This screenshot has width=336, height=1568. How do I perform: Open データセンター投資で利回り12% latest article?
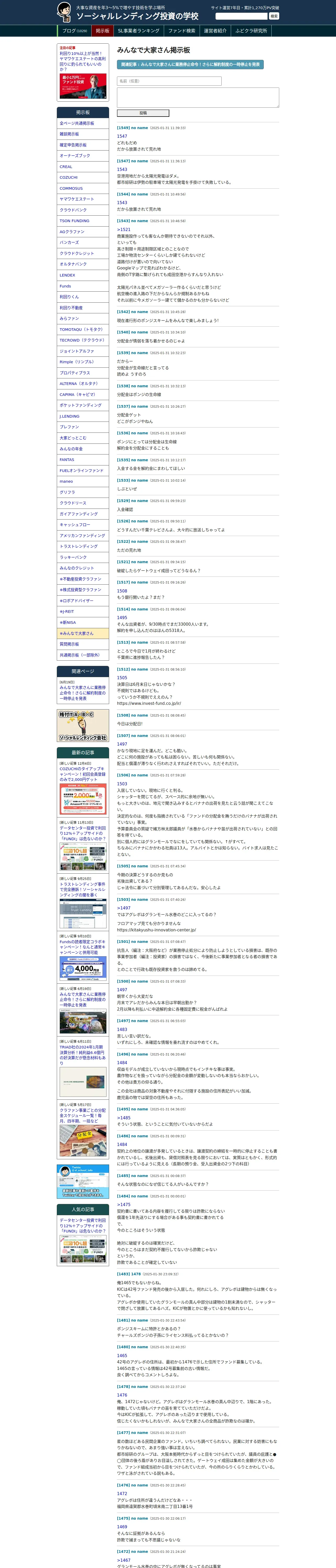(82, 833)
